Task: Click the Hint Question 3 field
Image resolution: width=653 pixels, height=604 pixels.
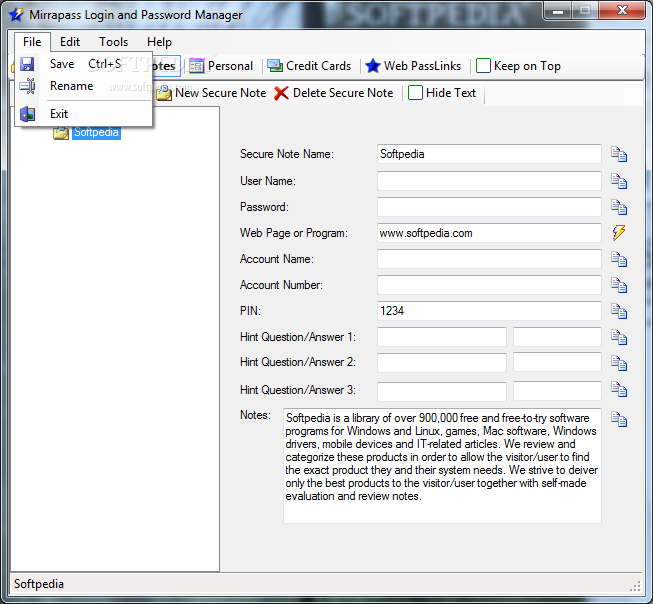Action: 442,391
